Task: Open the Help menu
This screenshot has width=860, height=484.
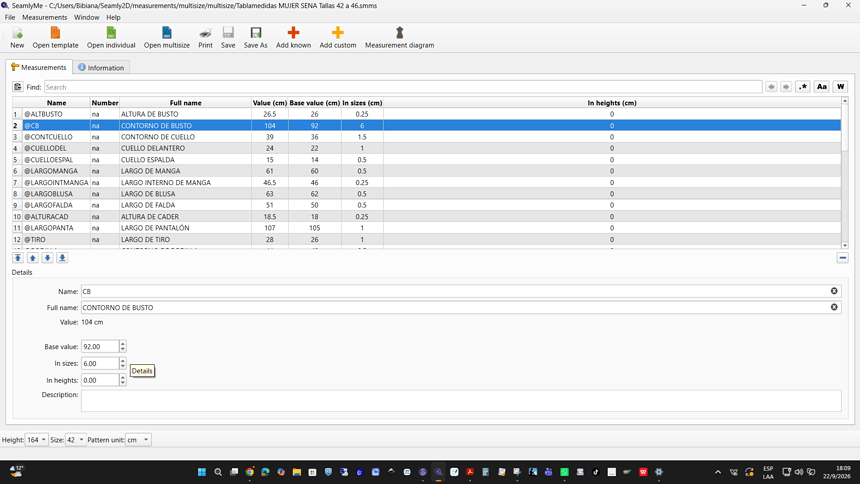Action: click(x=114, y=18)
